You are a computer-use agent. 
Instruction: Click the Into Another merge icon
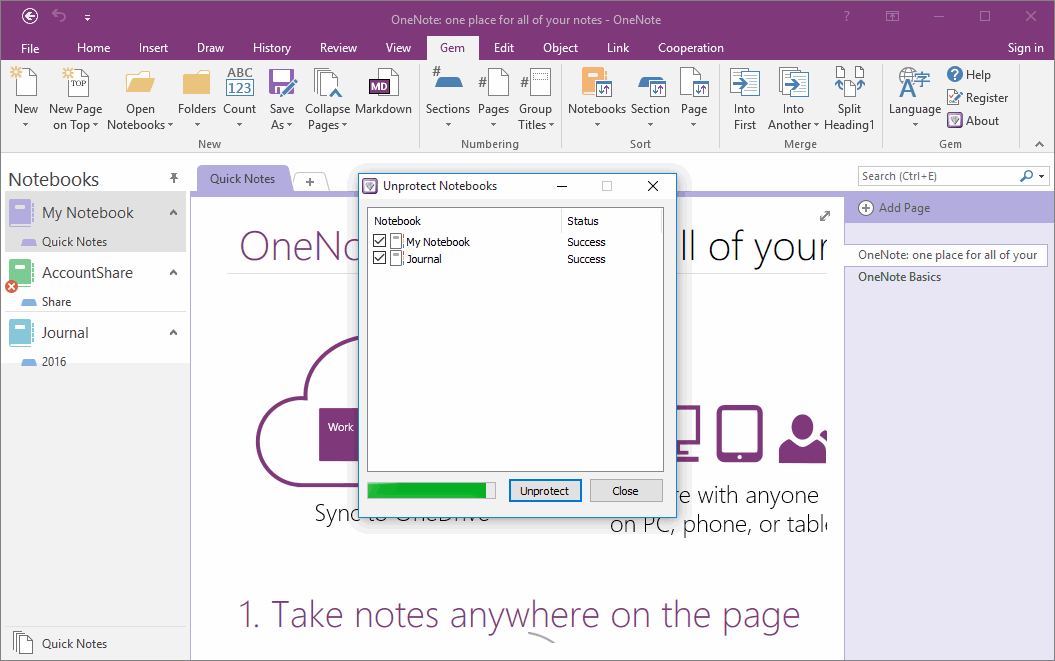pyautogui.click(x=793, y=82)
